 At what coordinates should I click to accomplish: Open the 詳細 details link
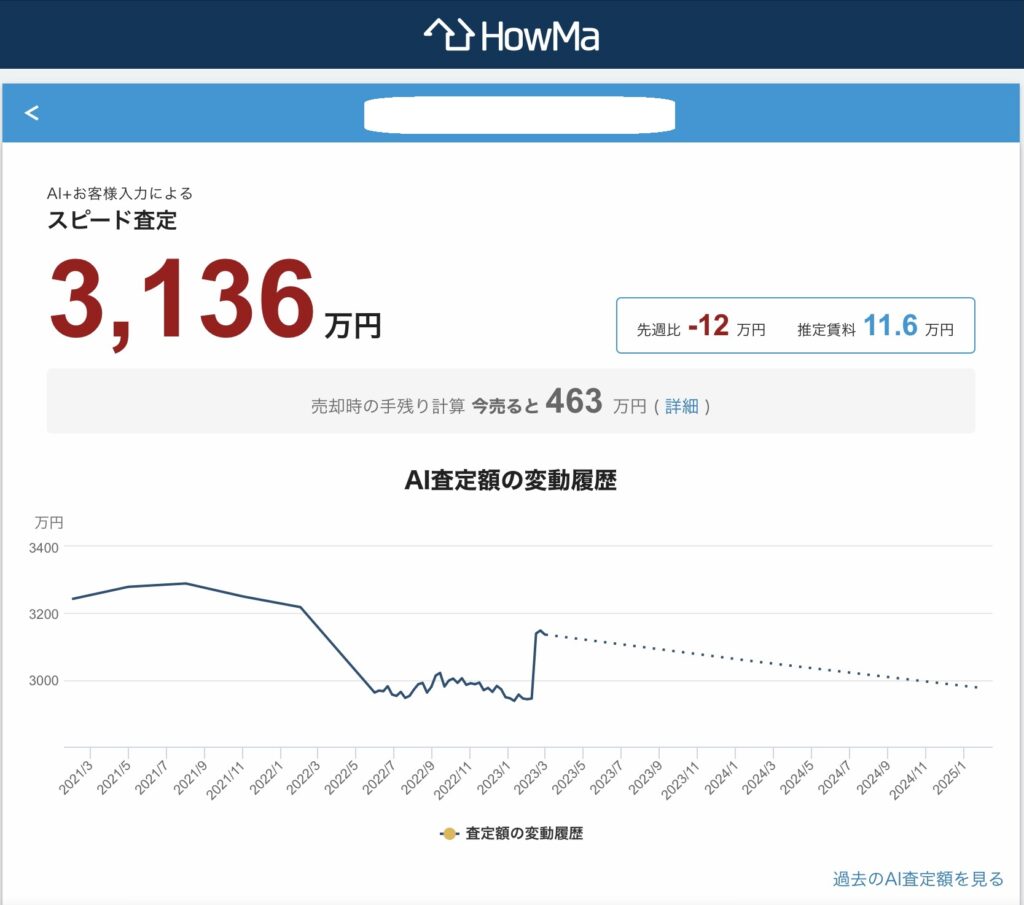click(681, 406)
